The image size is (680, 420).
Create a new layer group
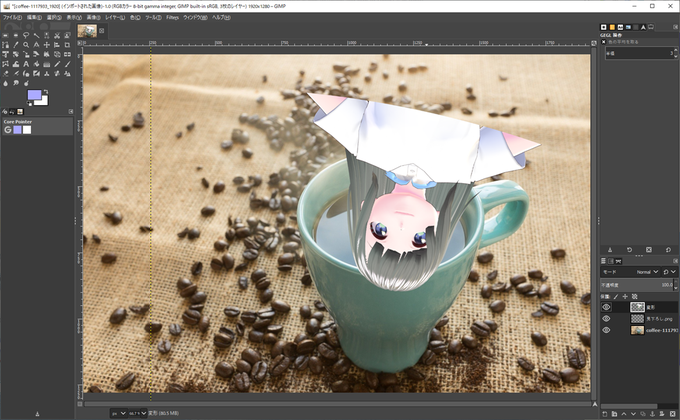(615, 414)
